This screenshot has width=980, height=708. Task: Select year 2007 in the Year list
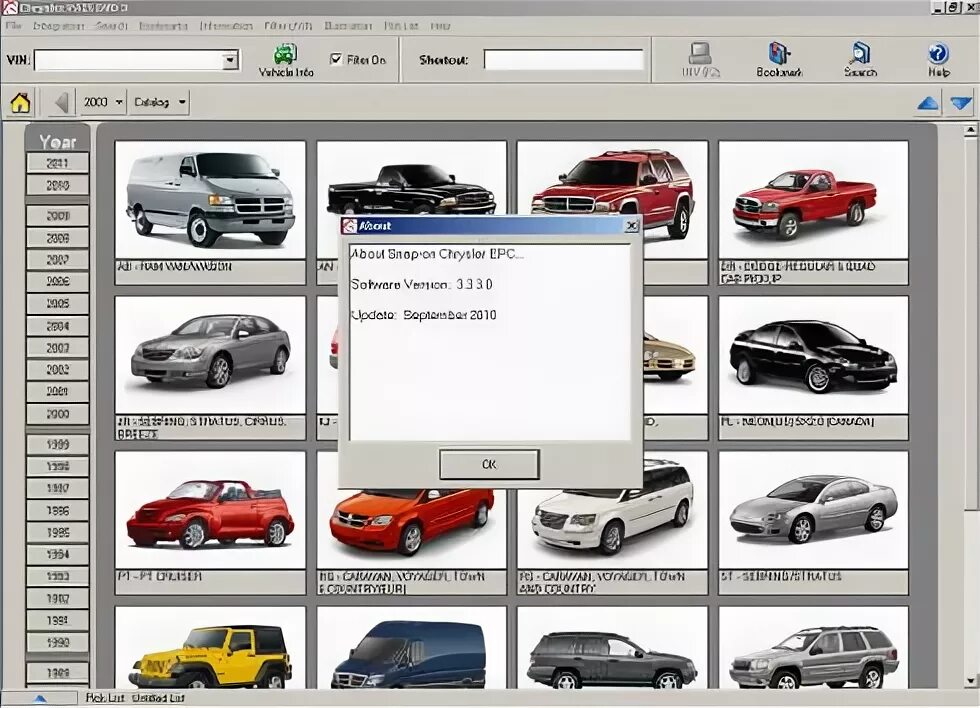(x=58, y=260)
